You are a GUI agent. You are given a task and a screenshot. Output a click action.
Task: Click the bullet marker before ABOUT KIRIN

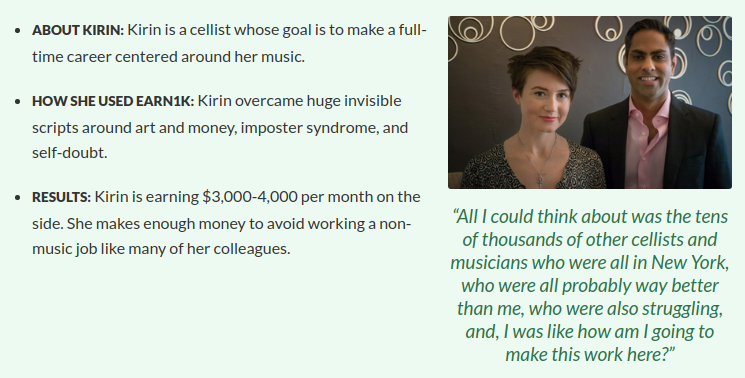pyautogui.click(x=18, y=31)
